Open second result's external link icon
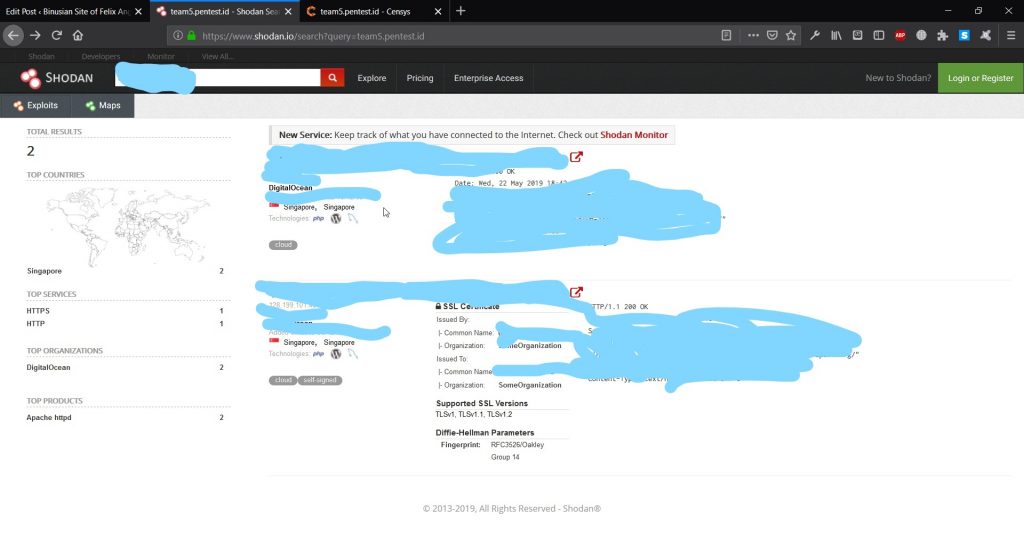Screen dimensions: 1024x549 point(576,292)
